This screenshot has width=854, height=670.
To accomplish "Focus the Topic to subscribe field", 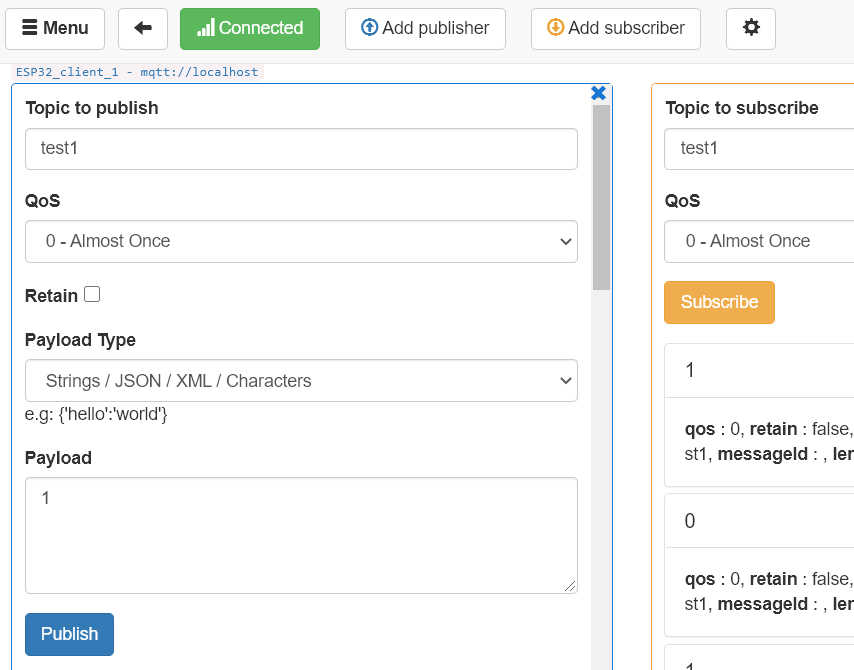I will coord(759,149).
